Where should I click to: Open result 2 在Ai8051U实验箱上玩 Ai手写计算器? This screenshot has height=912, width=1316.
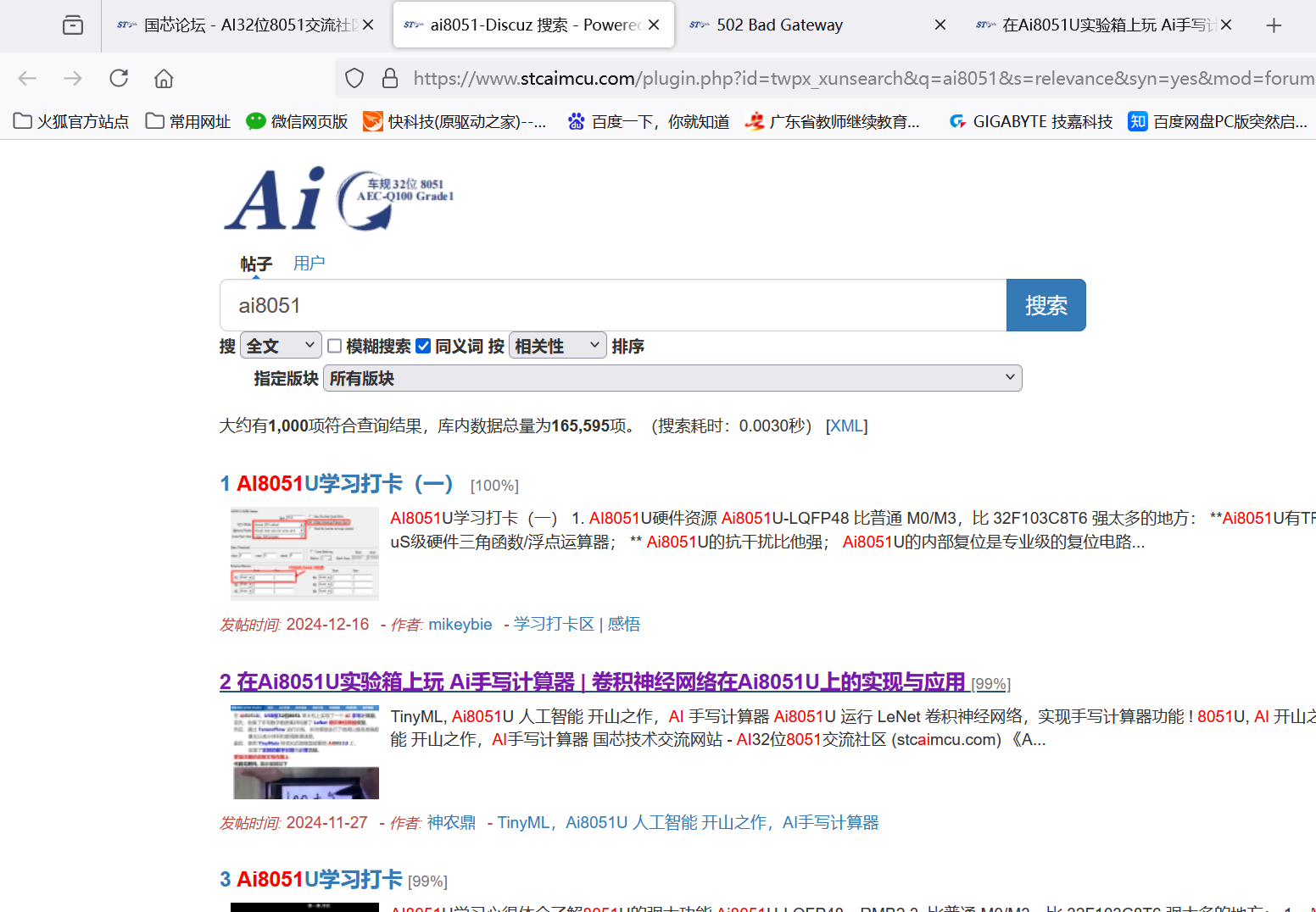[x=593, y=682]
